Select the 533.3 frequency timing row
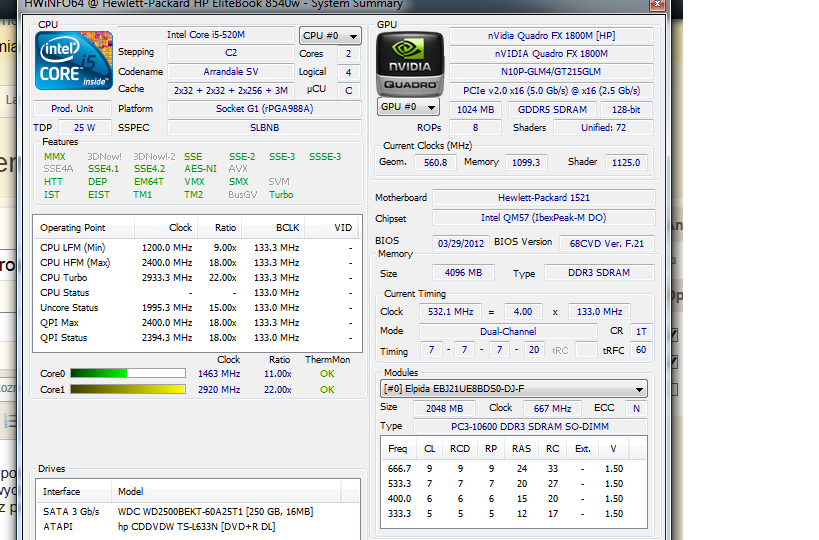The width and height of the screenshot is (819, 540). [513, 484]
